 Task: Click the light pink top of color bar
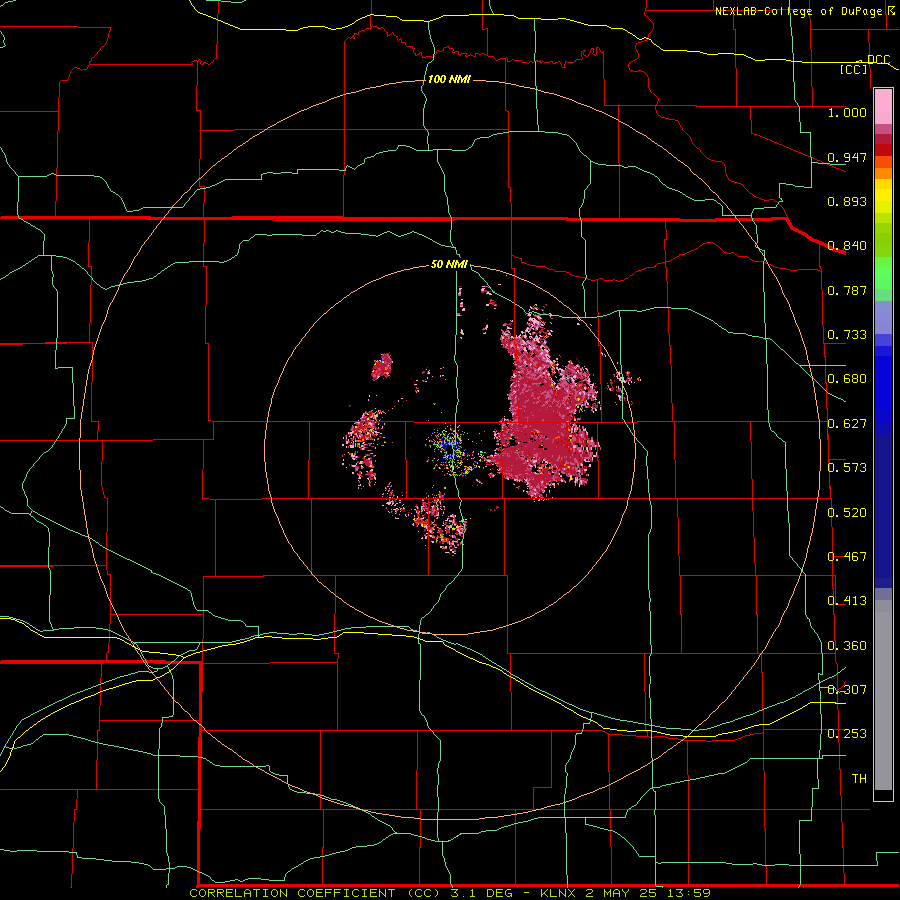(883, 106)
